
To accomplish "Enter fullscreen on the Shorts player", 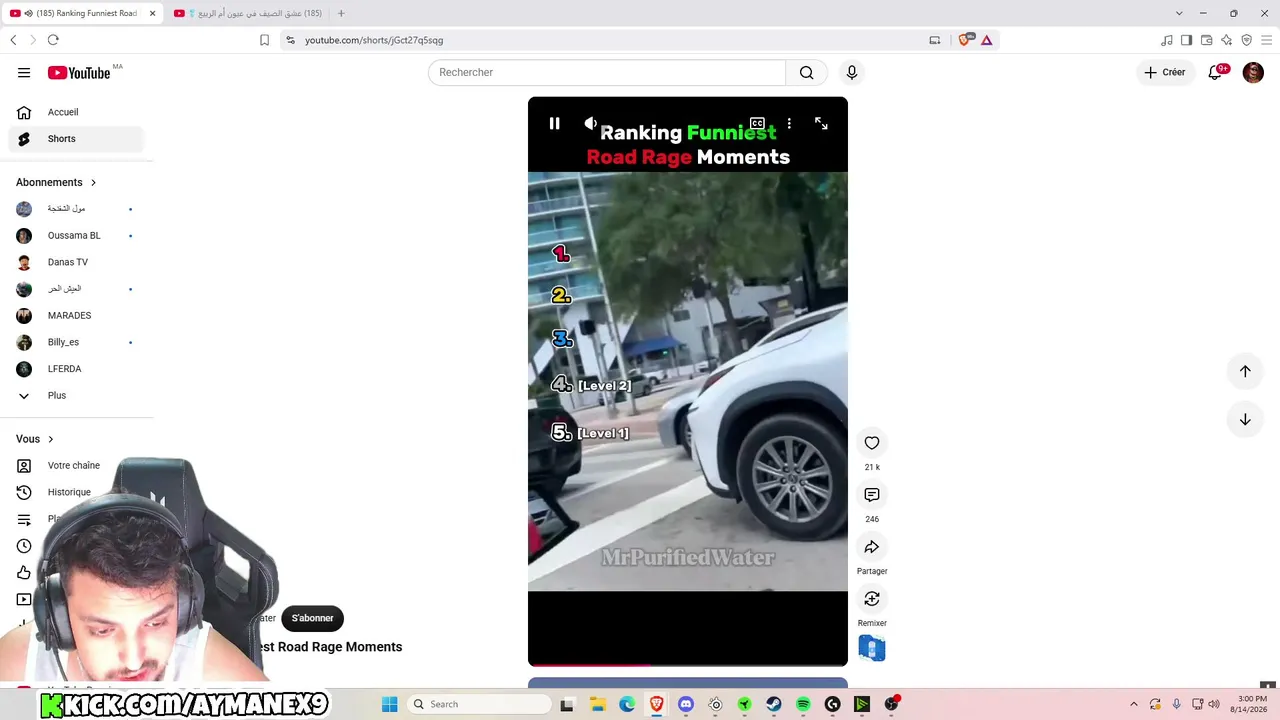I will (821, 123).
